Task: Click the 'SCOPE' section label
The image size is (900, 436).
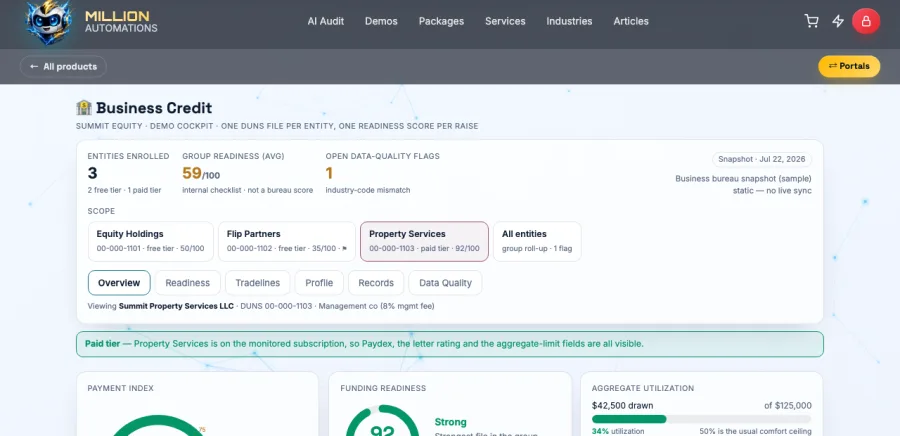Action: tap(101, 211)
